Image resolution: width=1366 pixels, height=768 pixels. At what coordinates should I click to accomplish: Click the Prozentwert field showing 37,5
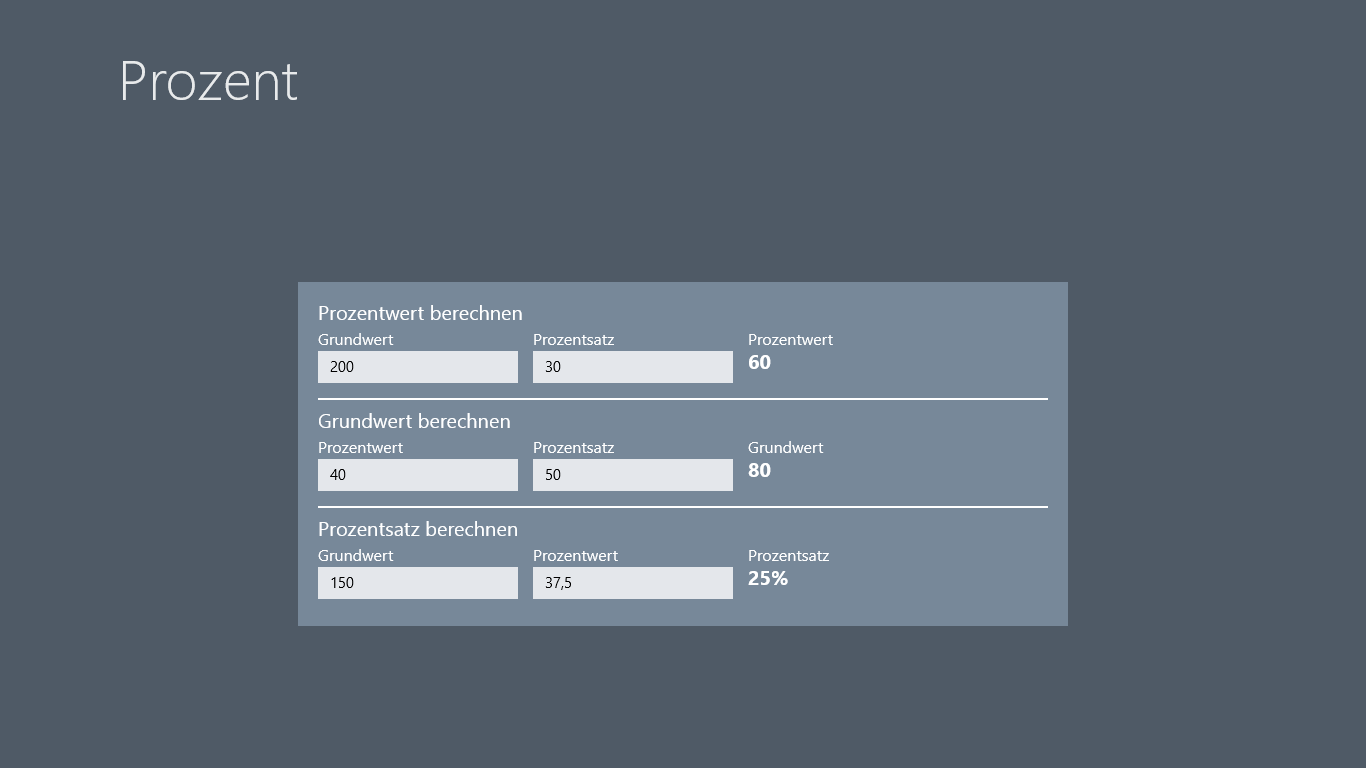(x=632, y=583)
